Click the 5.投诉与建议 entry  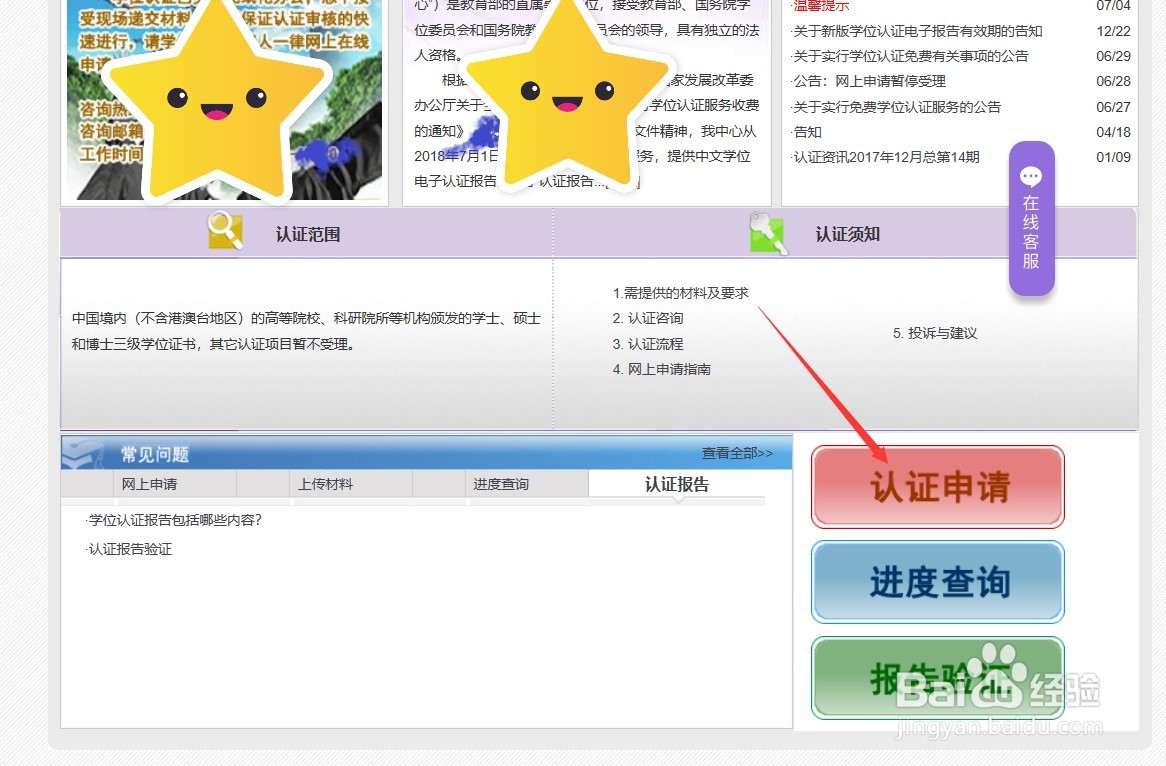pos(934,333)
